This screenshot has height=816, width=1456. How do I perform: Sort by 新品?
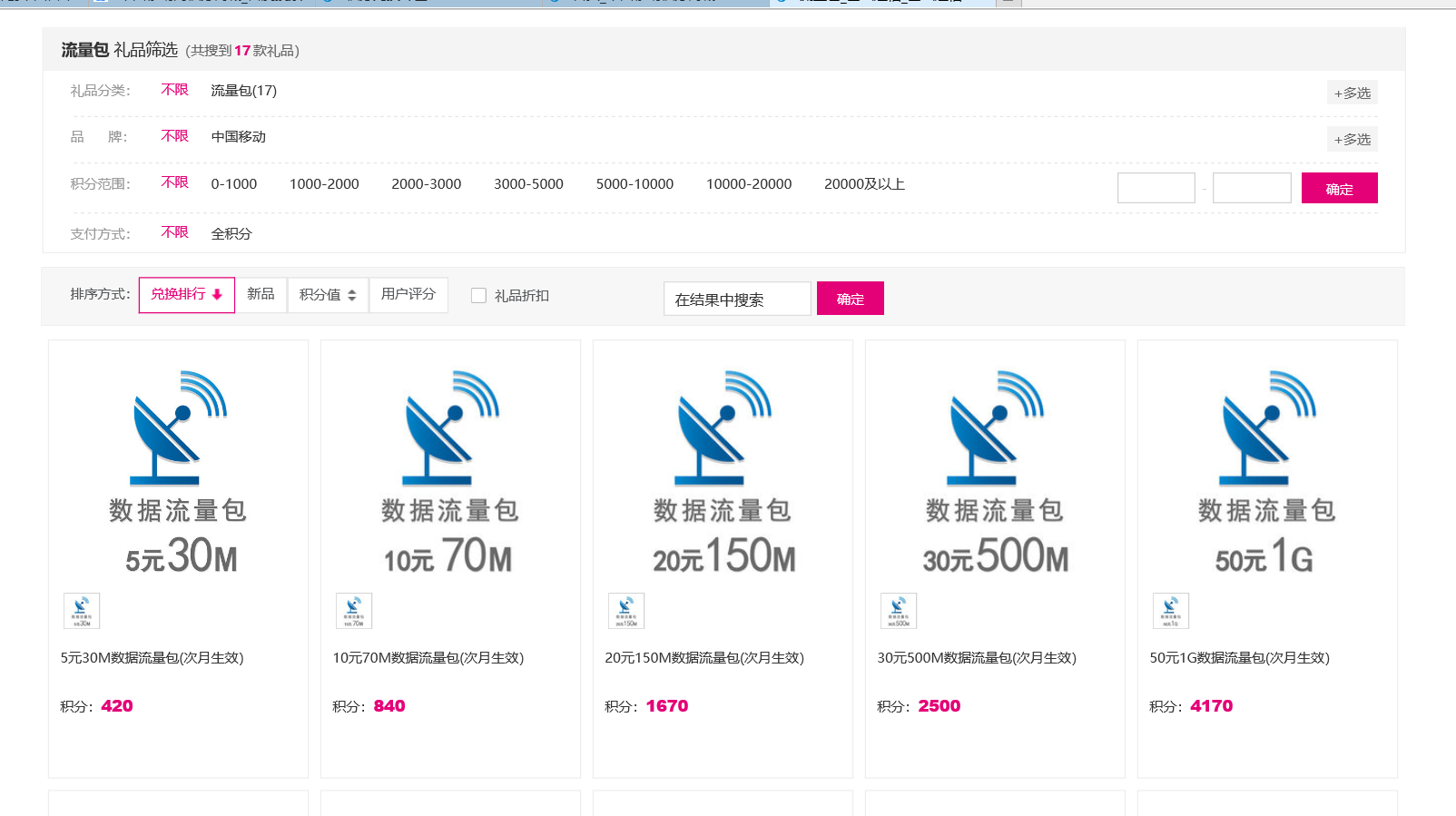point(261,295)
